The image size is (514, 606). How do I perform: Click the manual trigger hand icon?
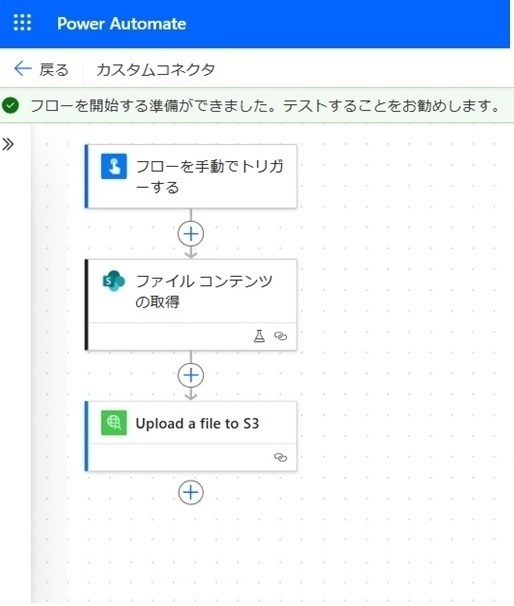click(x=114, y=166)
